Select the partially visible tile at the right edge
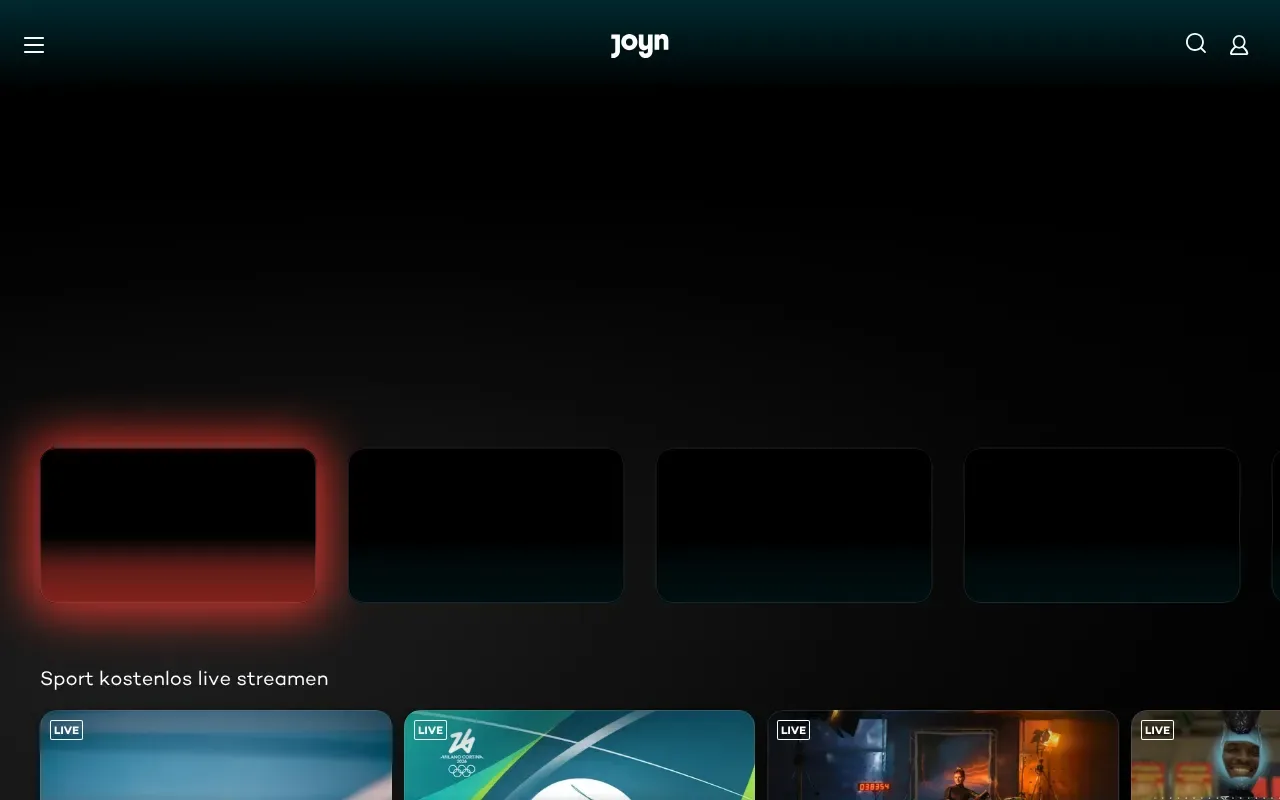 tap(1275, 525)
